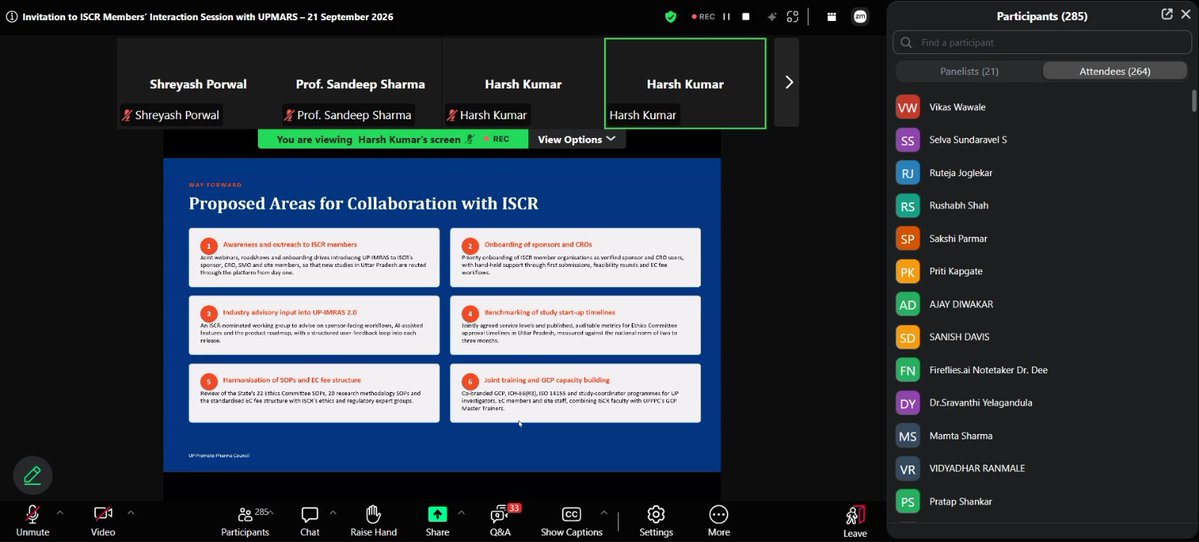Select the AD avatar for AJAY DIWAKAR

(x=908, y=305)
